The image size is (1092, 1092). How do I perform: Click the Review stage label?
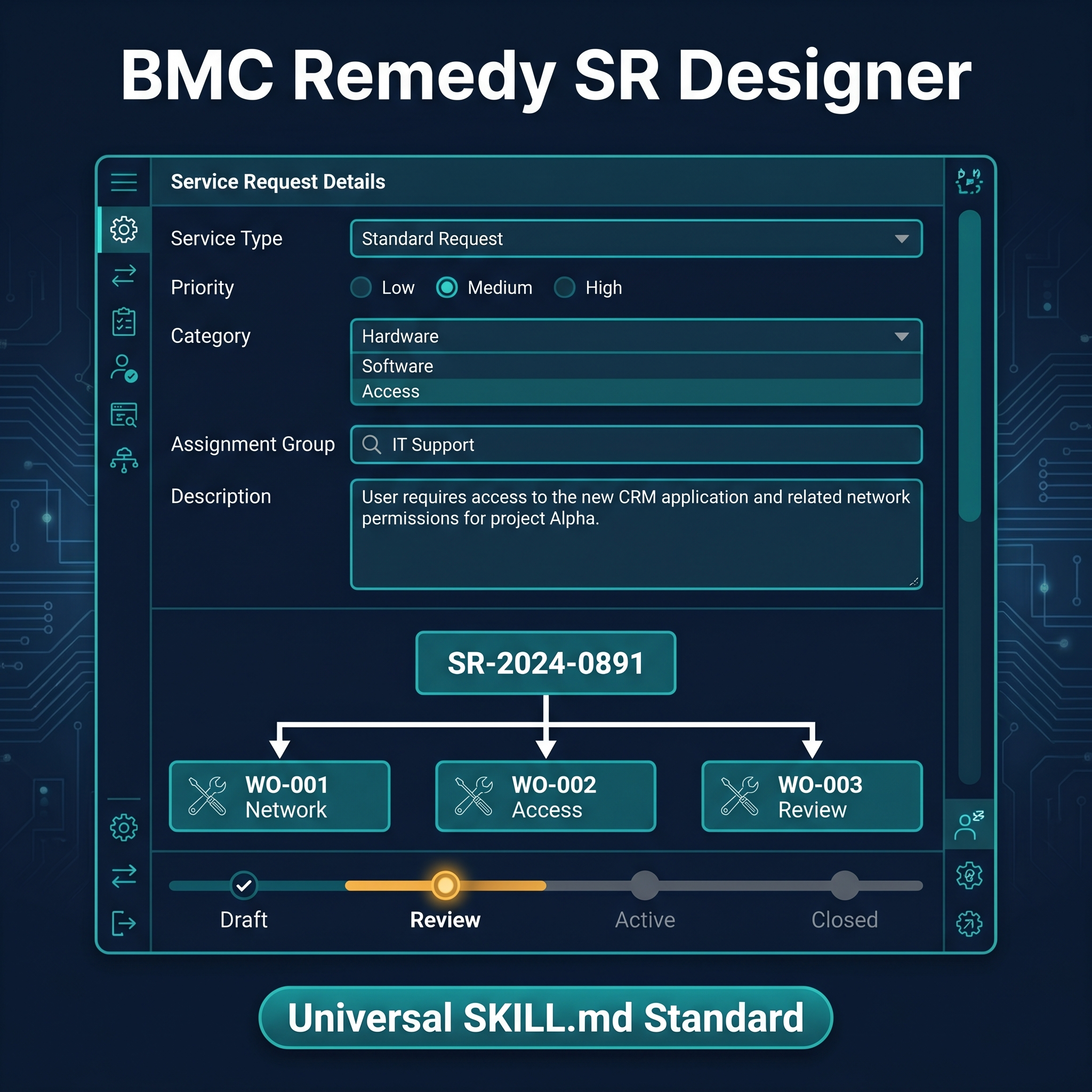pyautogui.click(x=445, y=920)
